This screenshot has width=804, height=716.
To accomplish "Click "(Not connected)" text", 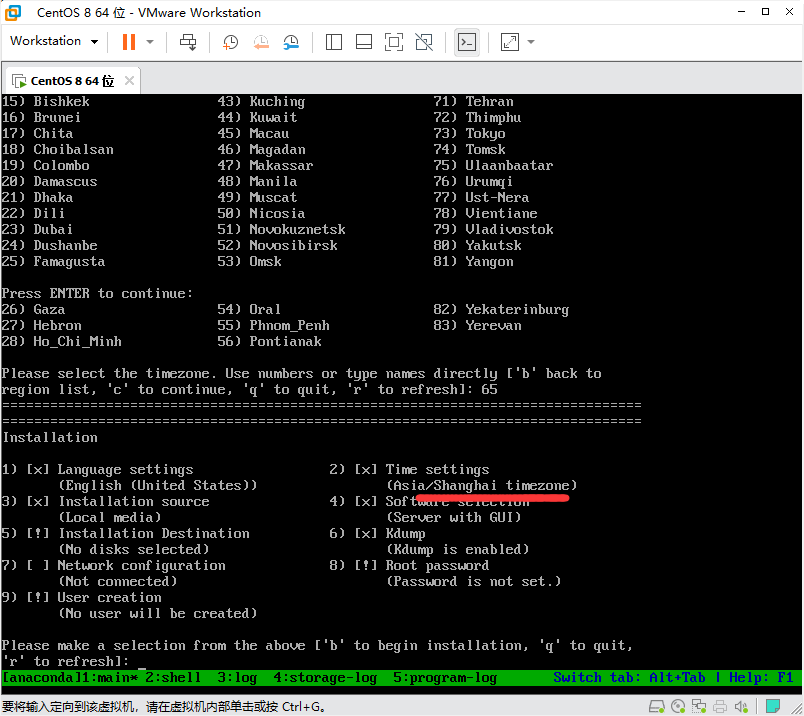I will tap(117, 582).
